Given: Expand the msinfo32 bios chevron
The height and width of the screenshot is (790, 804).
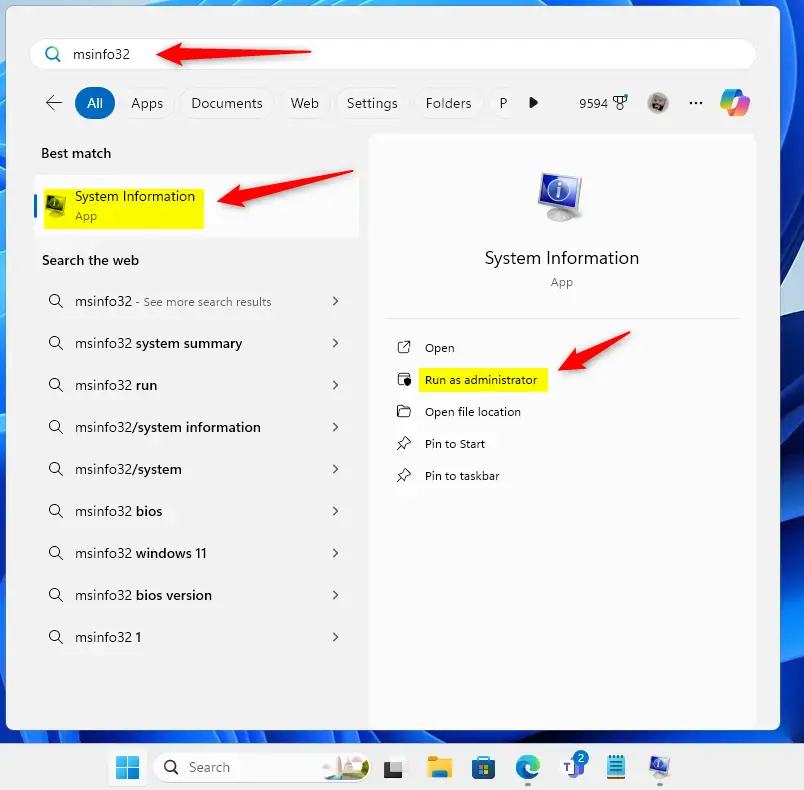Looking at the screenshot, I should pyautogui.click(x=335, y=511).
